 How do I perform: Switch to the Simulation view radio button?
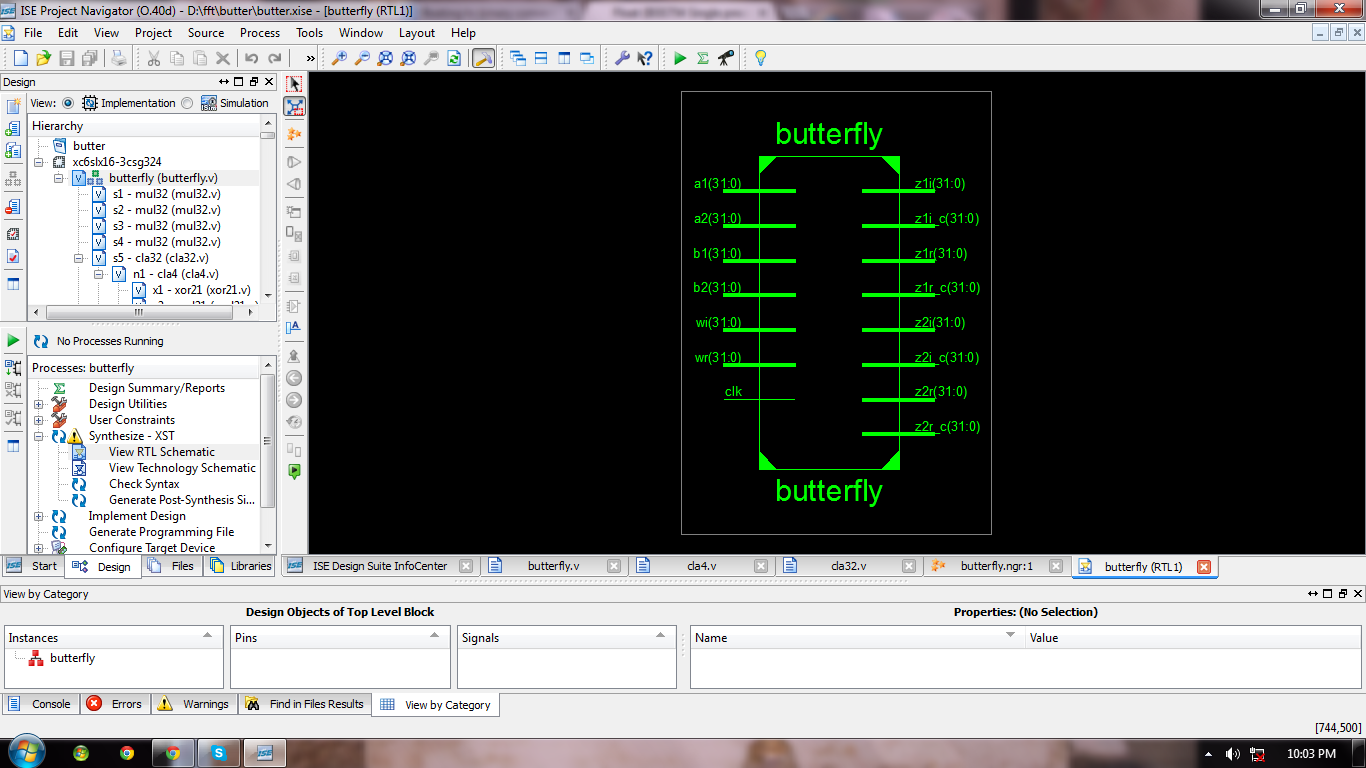pyautogui.click(x=188, y=103)
